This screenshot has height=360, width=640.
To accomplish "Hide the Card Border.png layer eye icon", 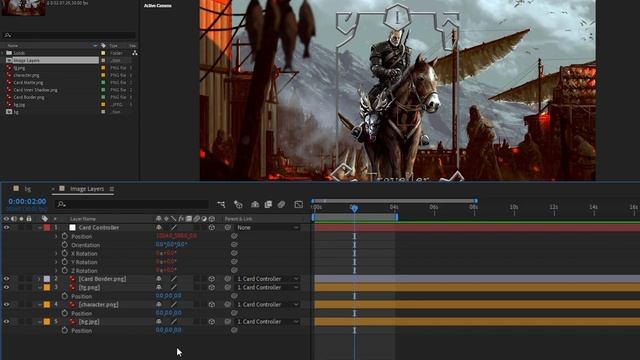I will click(x=6, y=279).
